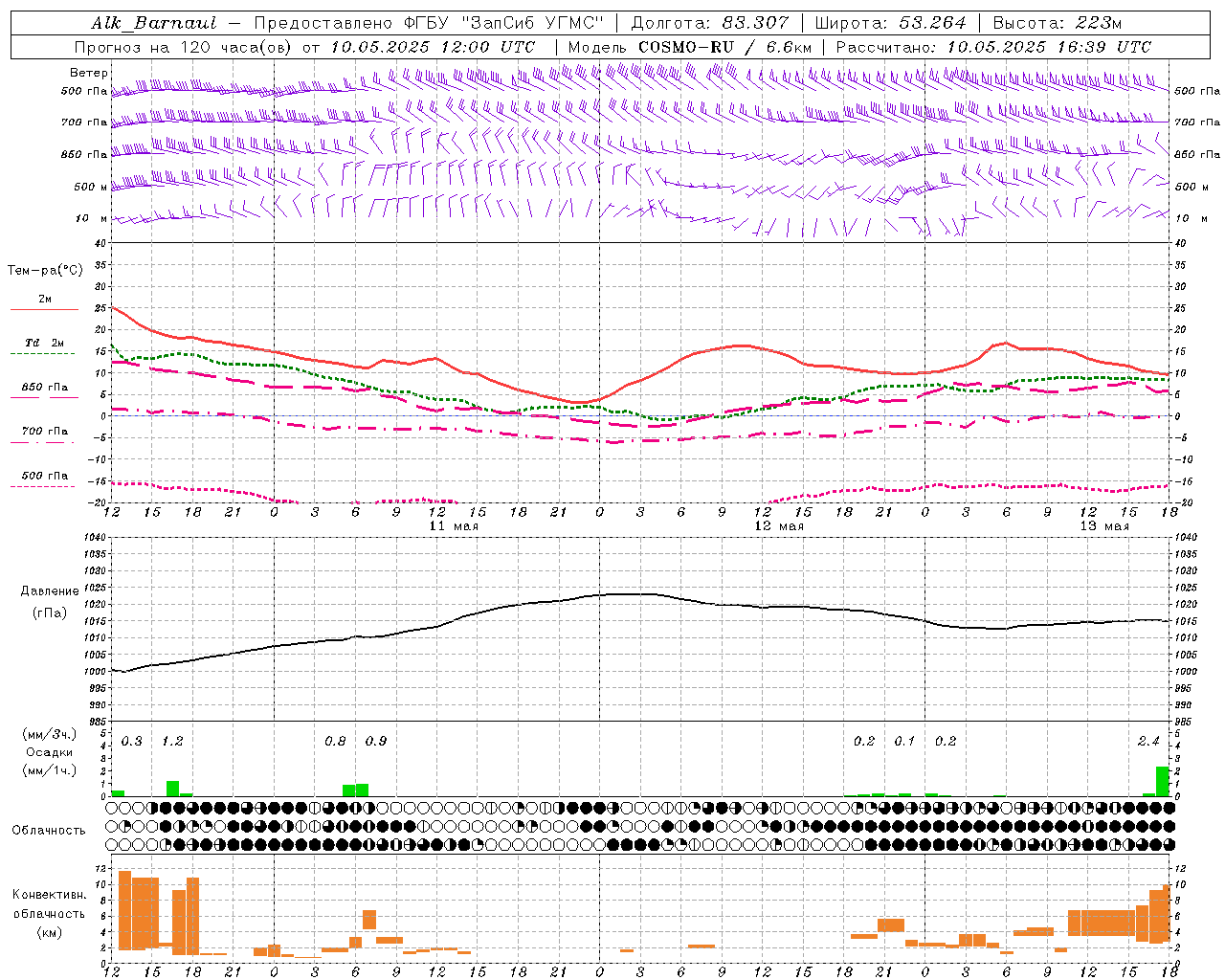1225x980 pixels.
Task: Click the green precipitation bar below 1.2
Action: [173, 789]
